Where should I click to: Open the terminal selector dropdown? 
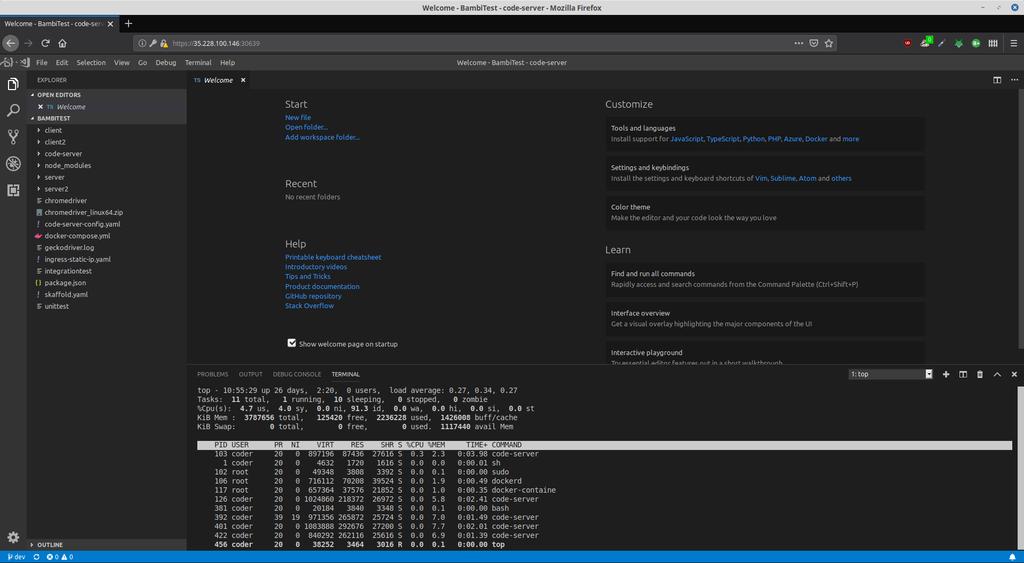(891, 374)
